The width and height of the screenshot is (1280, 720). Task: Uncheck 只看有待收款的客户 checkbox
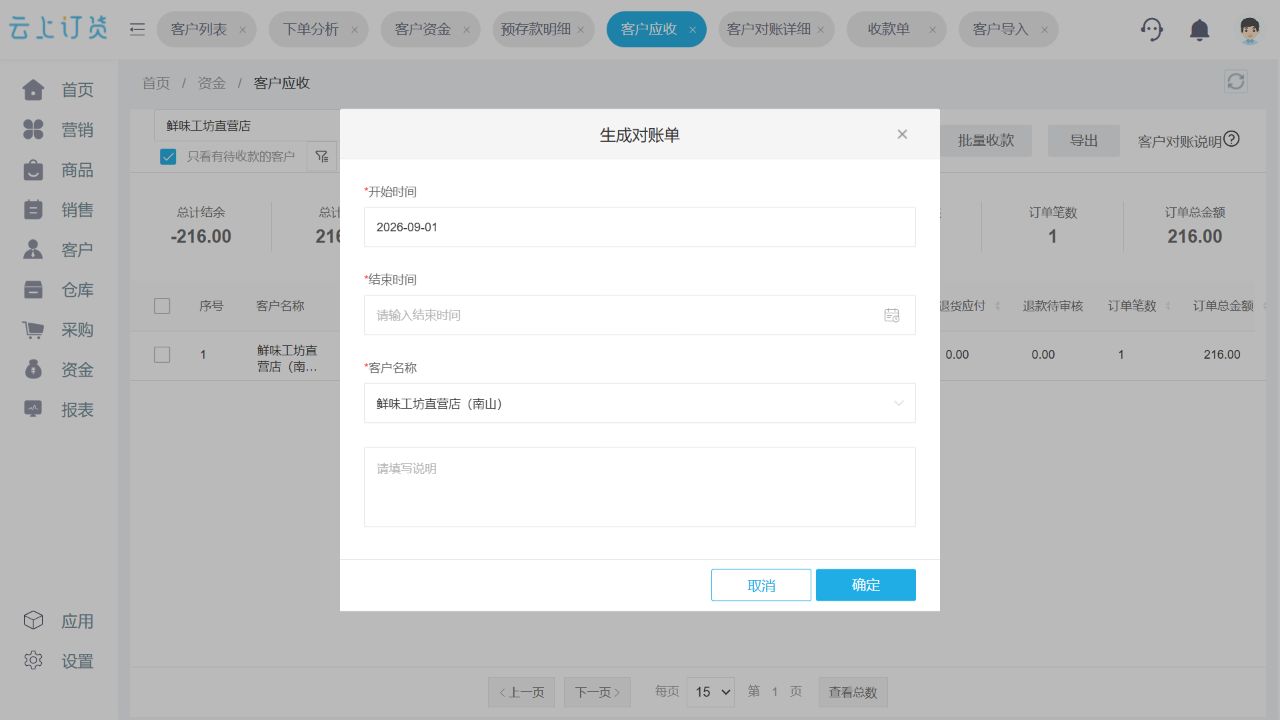168,156
